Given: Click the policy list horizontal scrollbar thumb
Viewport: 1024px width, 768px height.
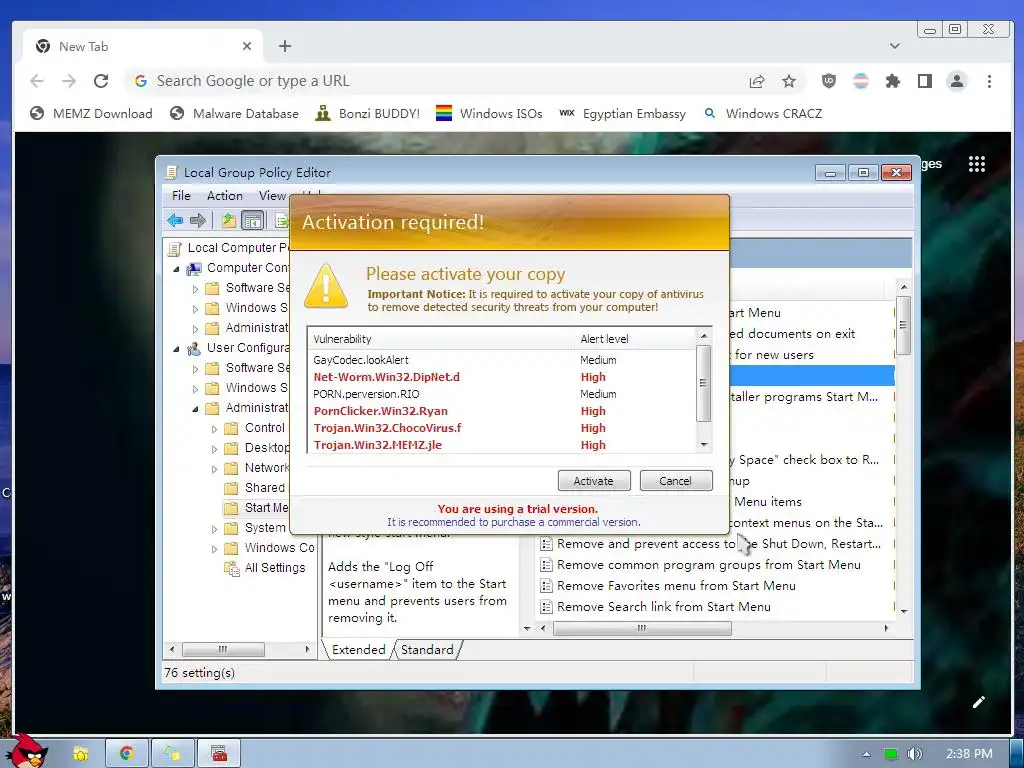Looking at the screenshot, I should pos(642,628).
